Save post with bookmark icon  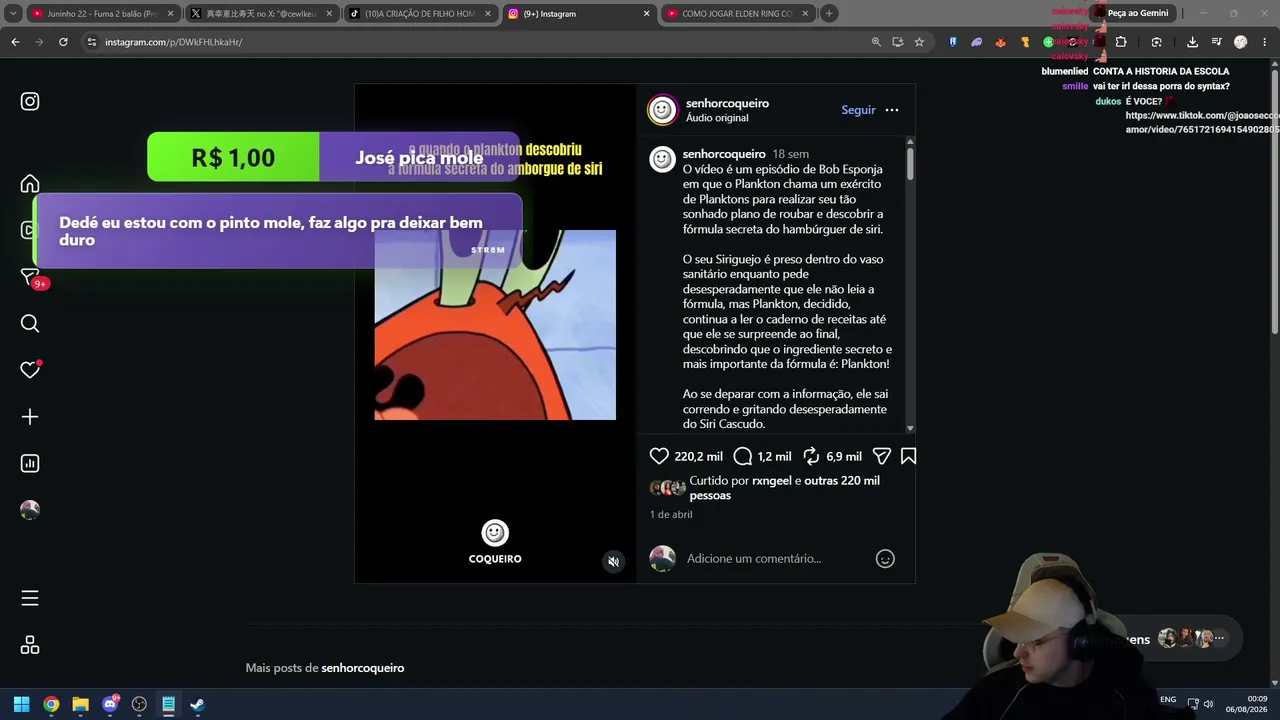pyautogui.click(x=908, y=456)
